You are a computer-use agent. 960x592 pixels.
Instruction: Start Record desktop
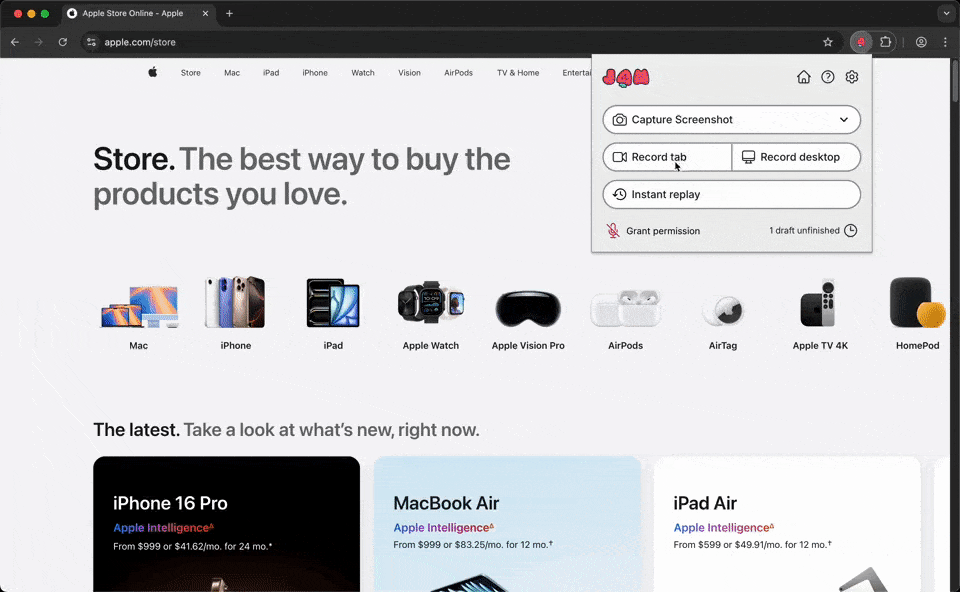point(796,157)
